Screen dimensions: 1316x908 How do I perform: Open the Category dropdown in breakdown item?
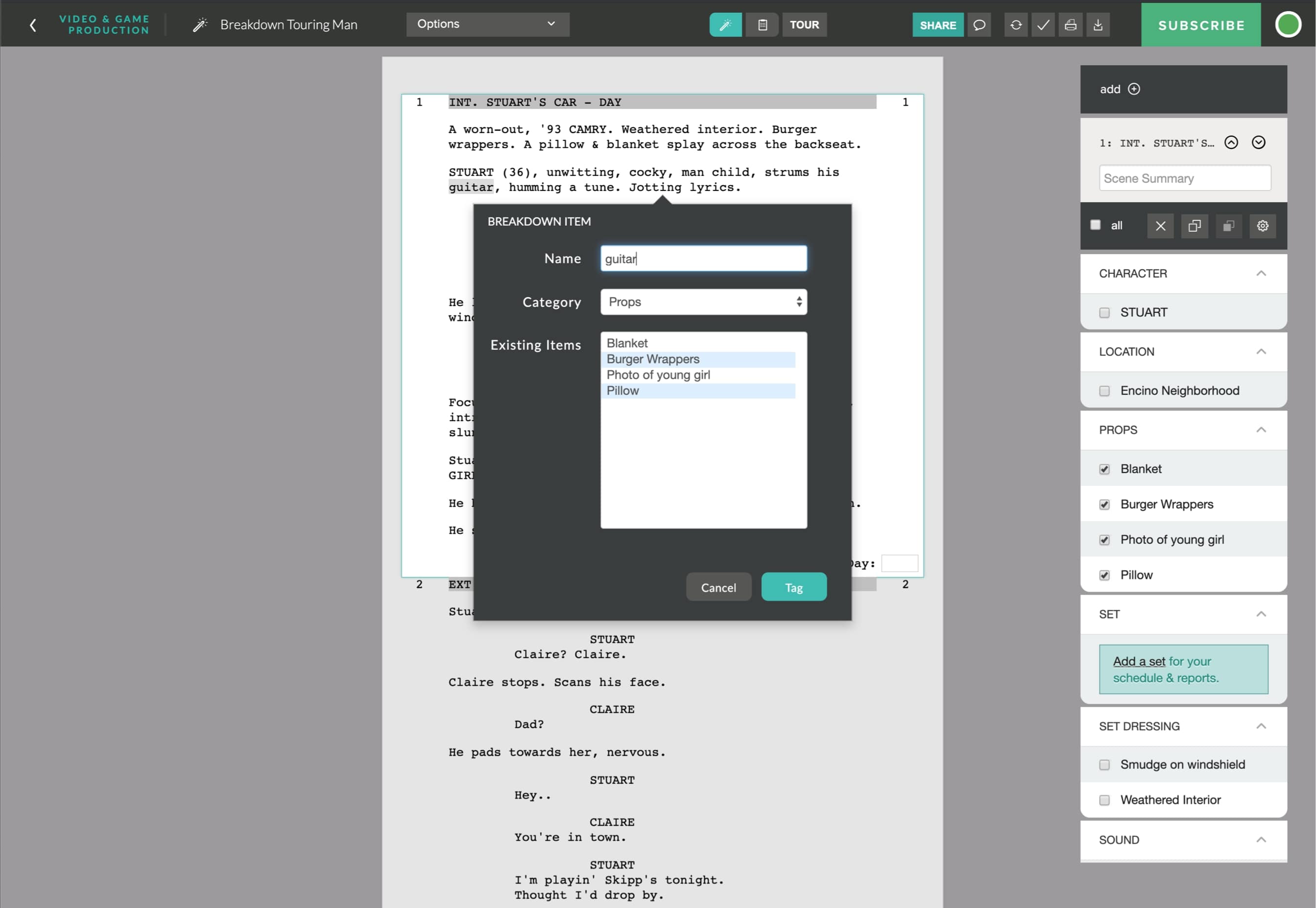click(x=703, y=301)
